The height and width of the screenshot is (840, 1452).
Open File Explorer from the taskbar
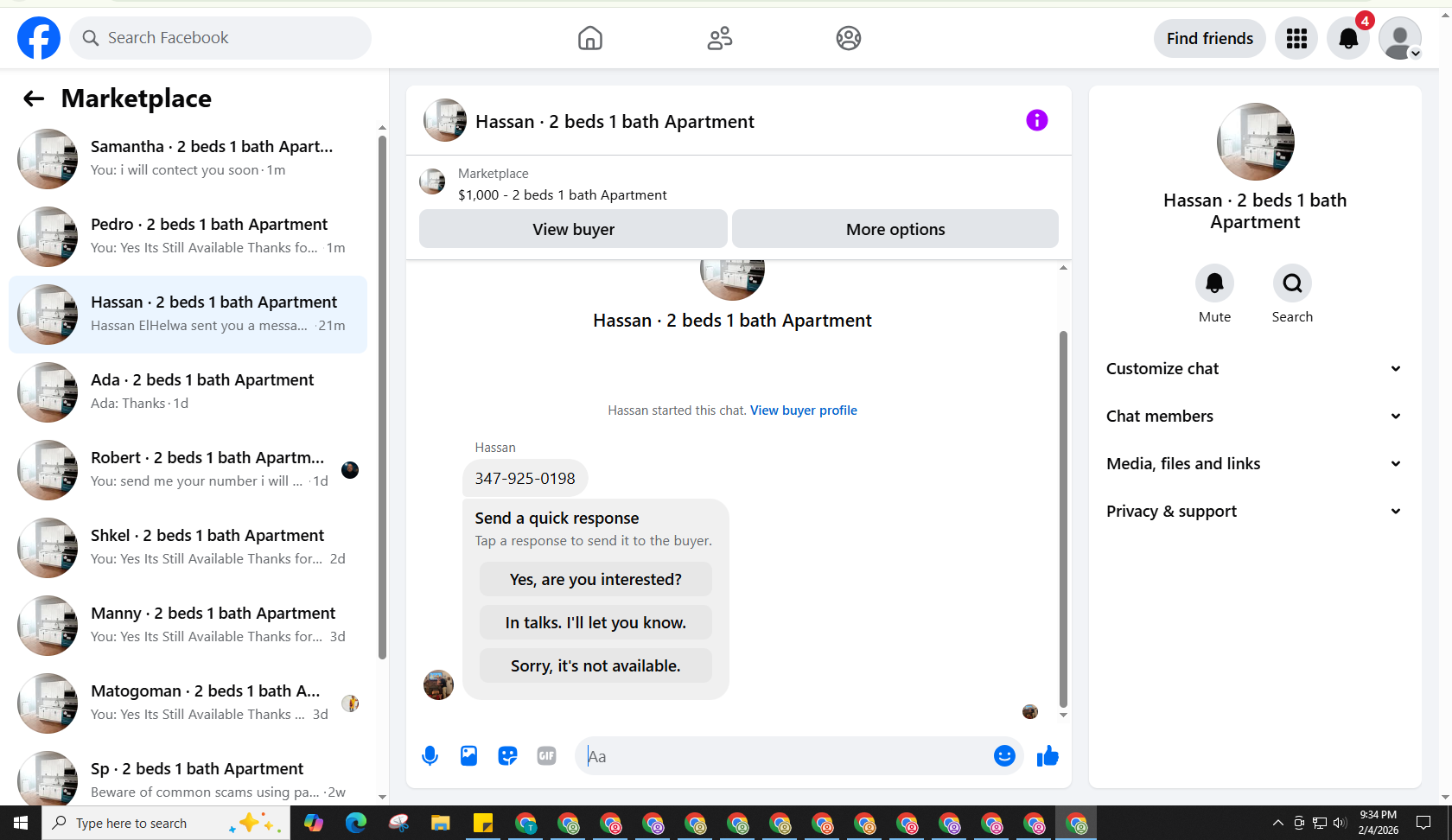point(441,823)
